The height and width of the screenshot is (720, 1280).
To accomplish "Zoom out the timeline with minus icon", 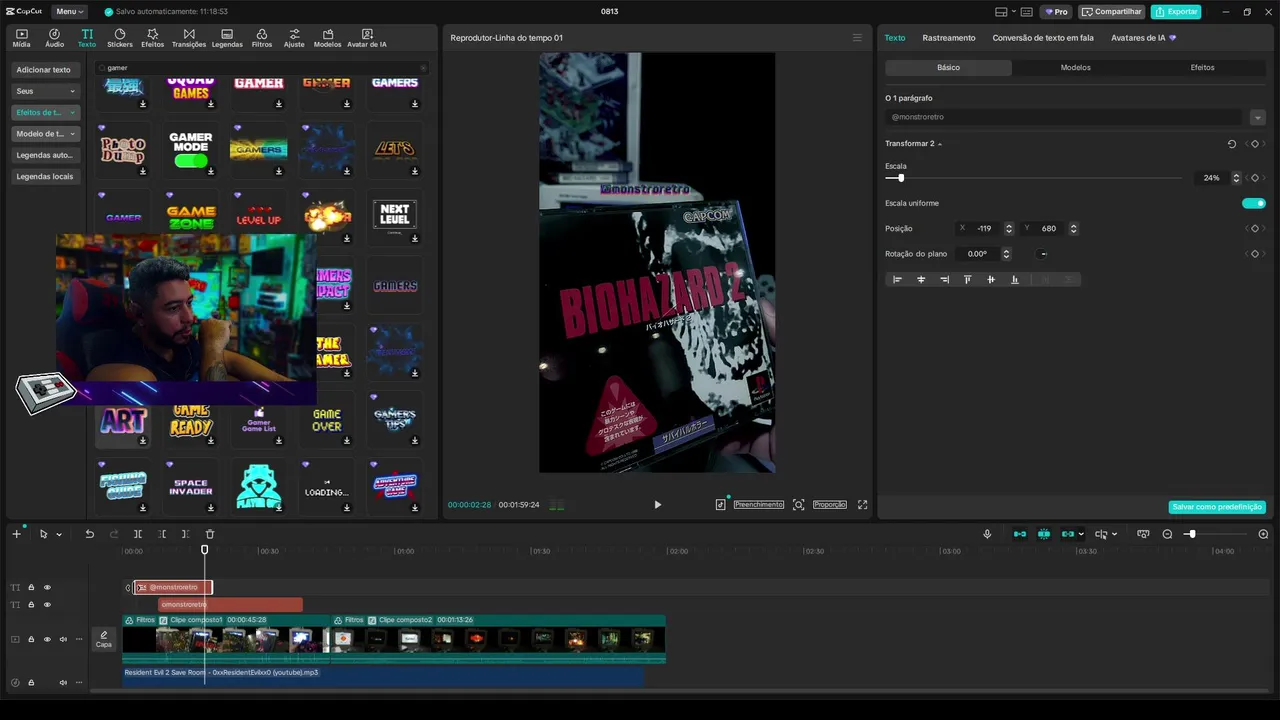I will (x=1167, y=534).
